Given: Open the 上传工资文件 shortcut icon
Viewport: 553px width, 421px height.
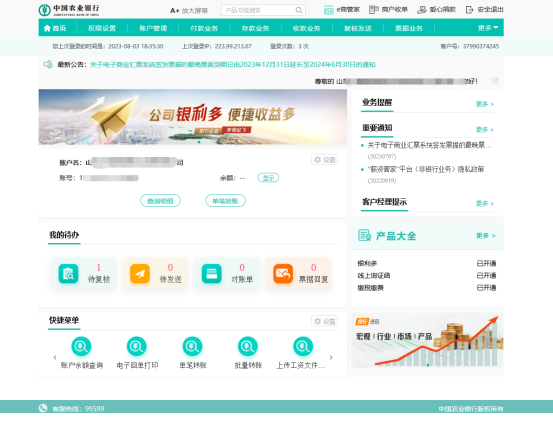Looking at the screenshot, I should point(303,347).
